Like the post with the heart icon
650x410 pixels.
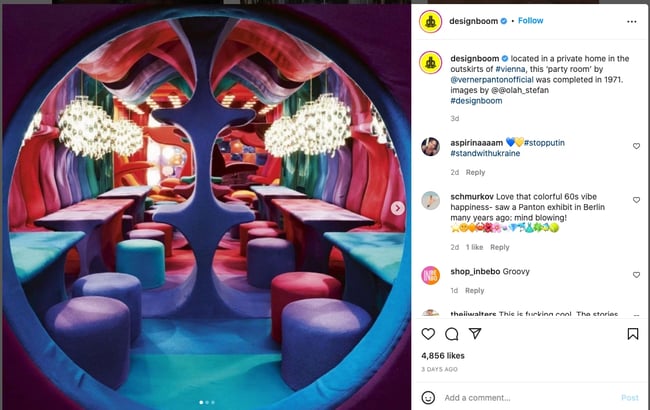pos(428,334)
